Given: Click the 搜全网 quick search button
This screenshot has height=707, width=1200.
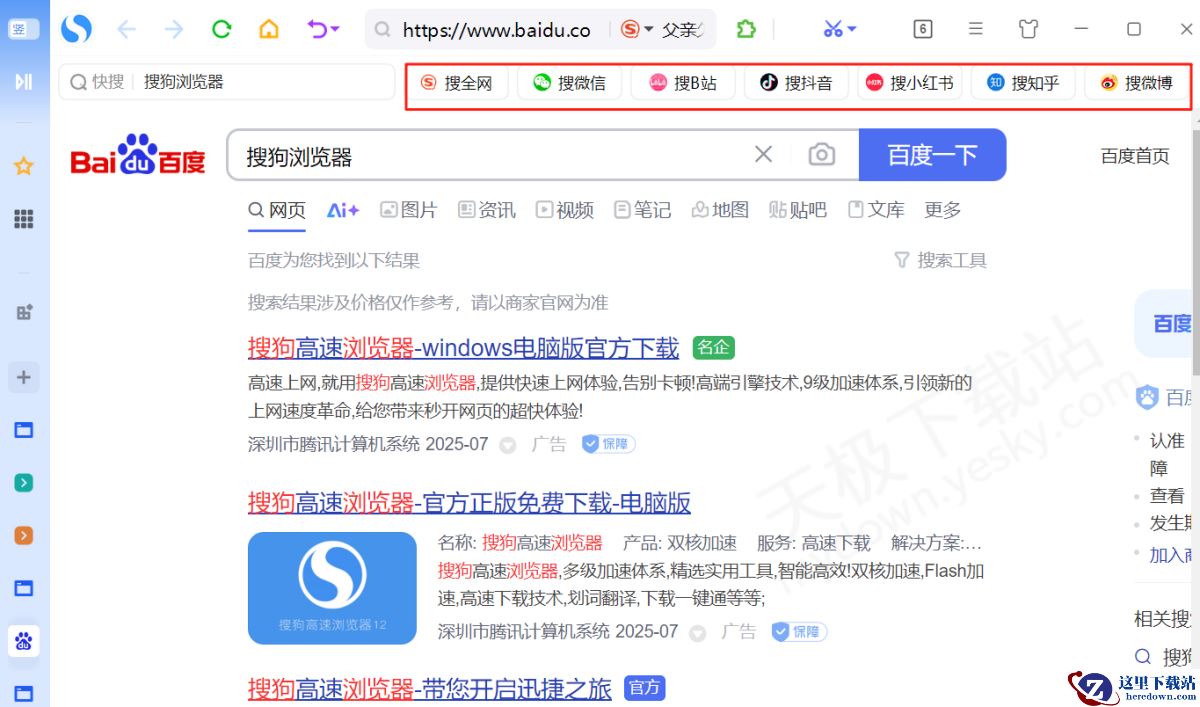Looking at the screenshot, I should 456,83.
